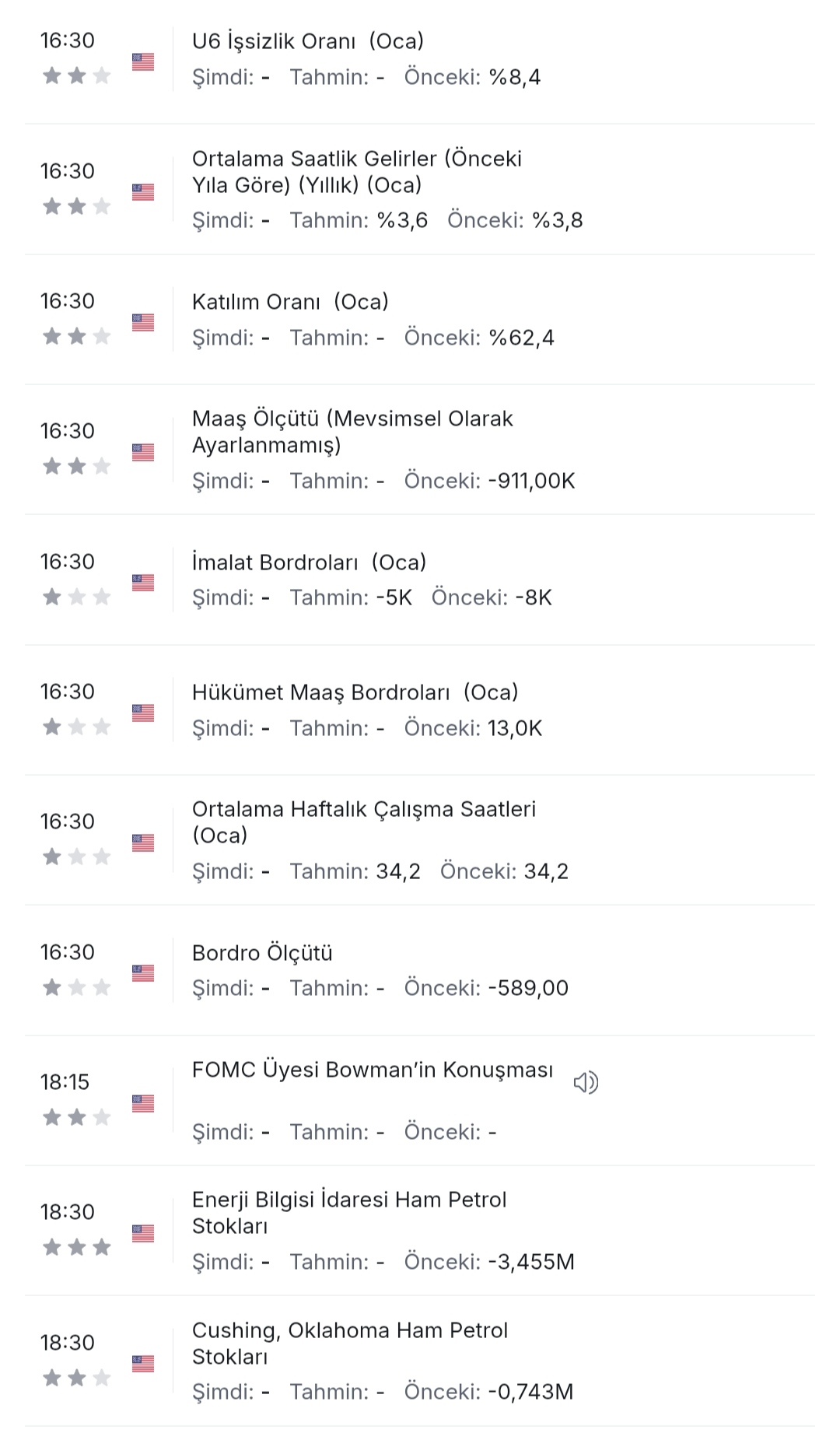The height and width of the screenshot is (1433, 840).
Task: Open İmalat Bordroları (Oca) event
Action: click(309, 562)
